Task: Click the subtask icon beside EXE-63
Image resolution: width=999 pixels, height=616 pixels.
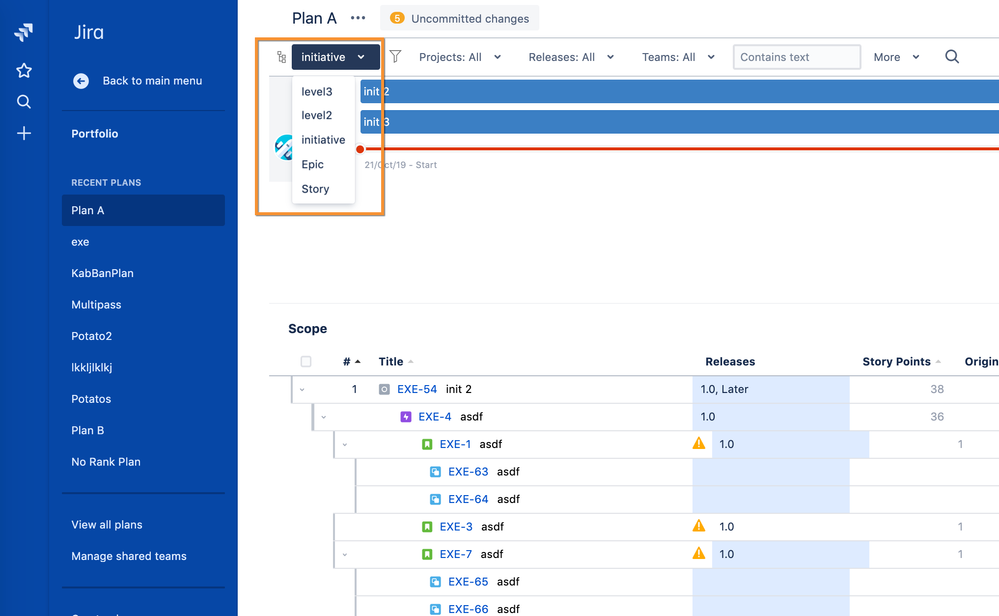Action: click(435, 472)
